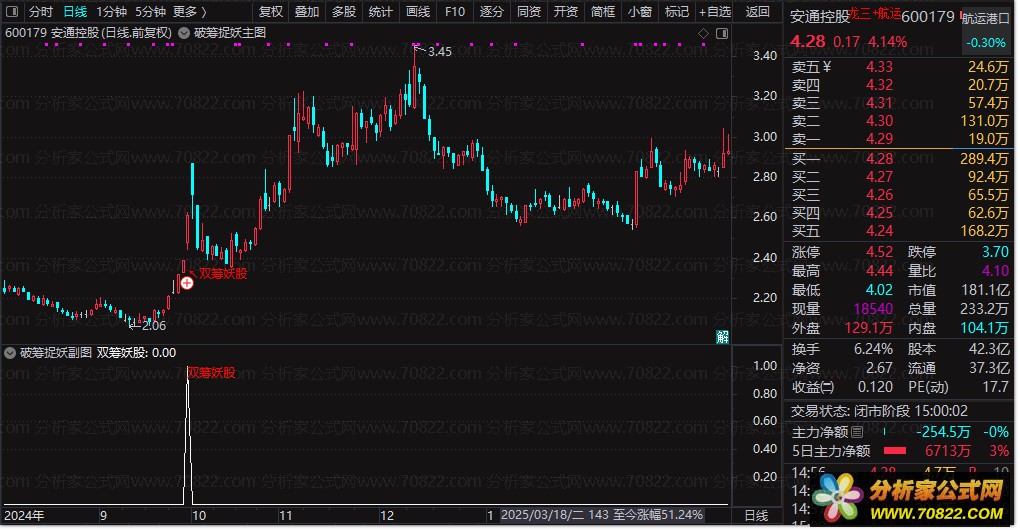Click the 3.45 high price marker

point(440,51)
